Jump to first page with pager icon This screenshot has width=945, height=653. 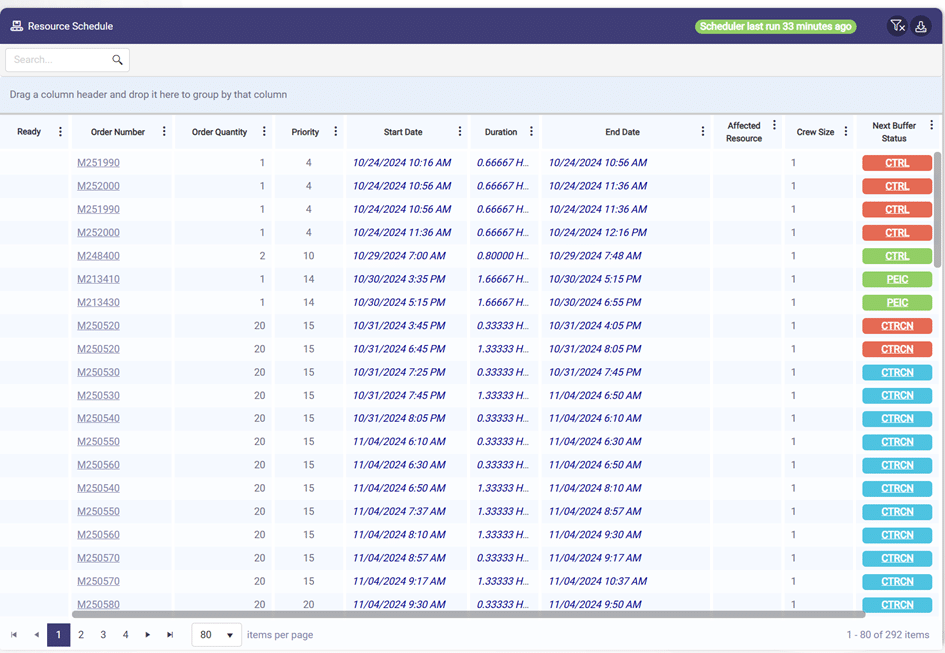pos(14,634)
